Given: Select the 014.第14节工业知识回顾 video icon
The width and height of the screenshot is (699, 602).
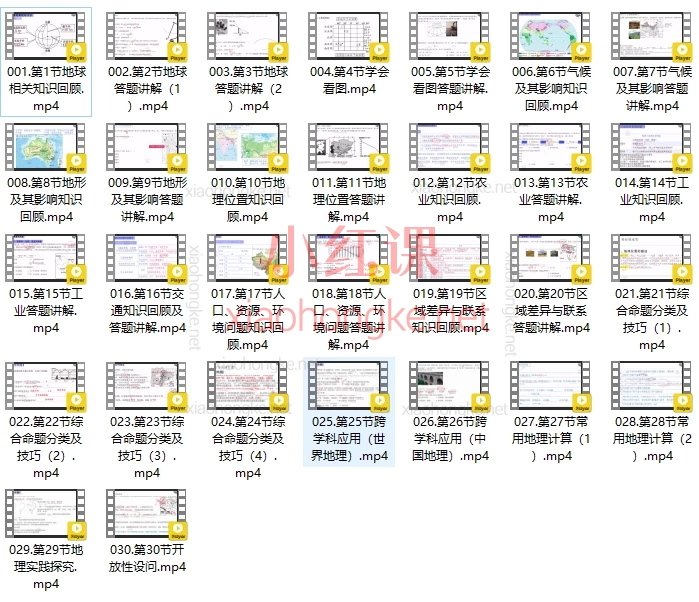Looking at the screenshot, I should pyautogui.click(x=651, y=149).
